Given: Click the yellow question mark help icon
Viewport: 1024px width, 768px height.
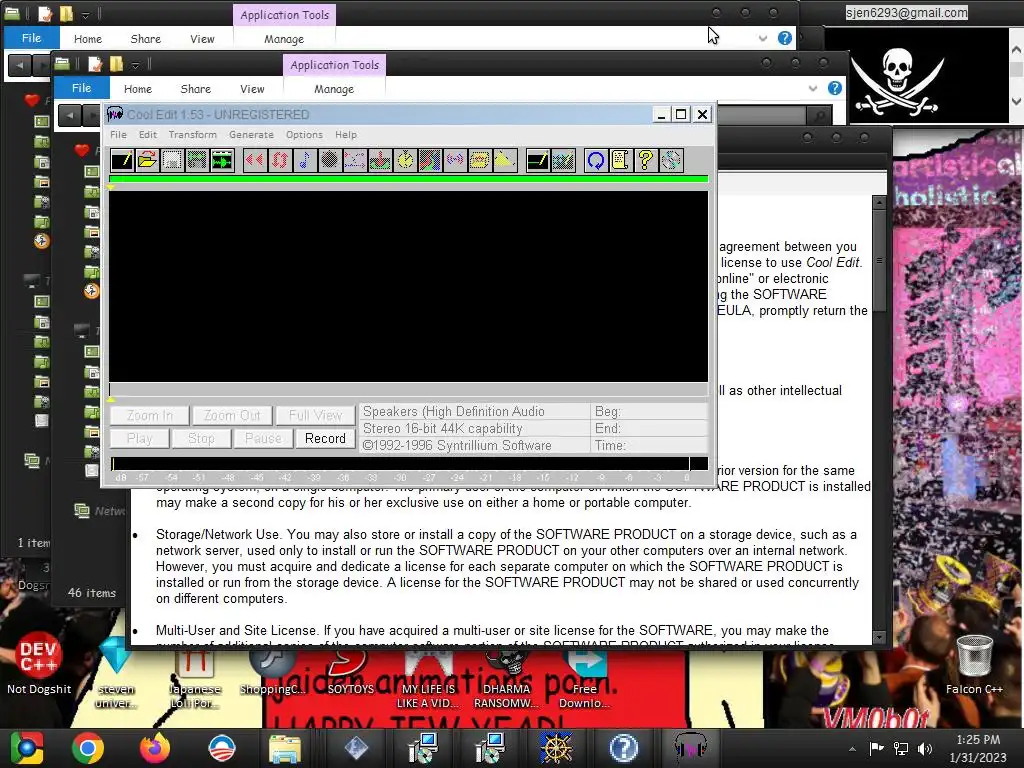Looking at the screenshot, I should [x=645, y=160].
